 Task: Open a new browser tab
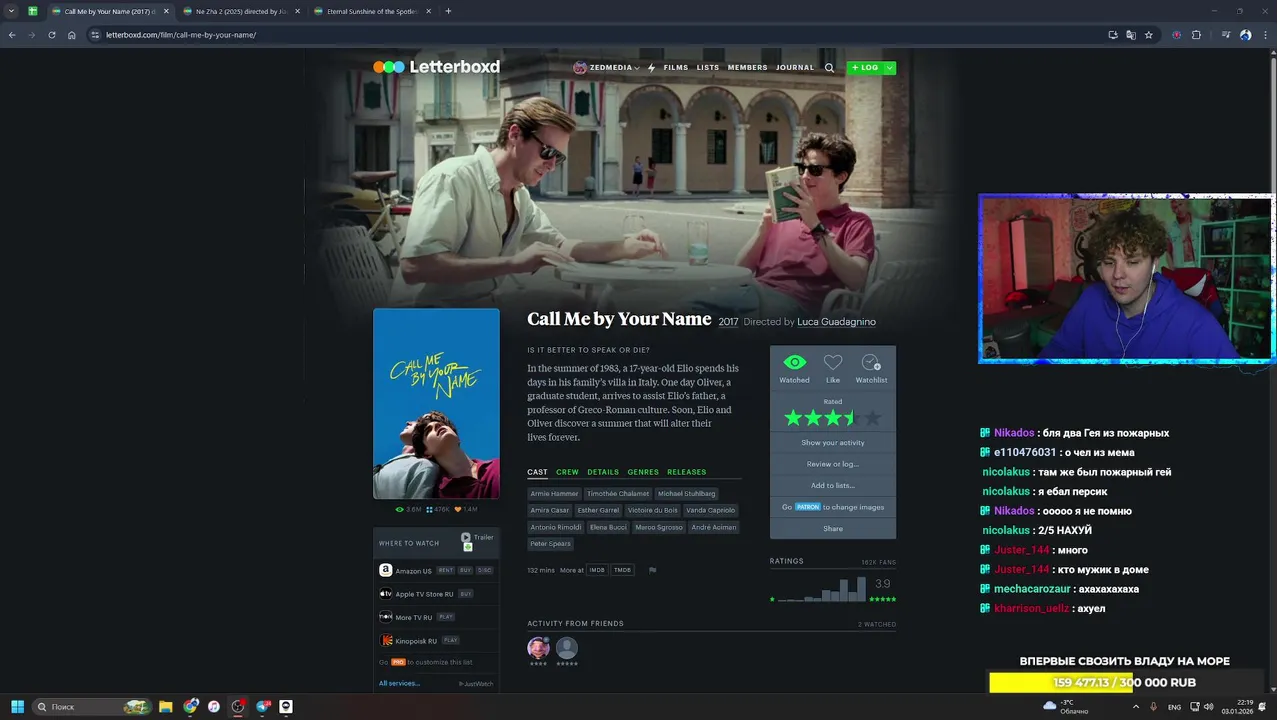click(448, 11)
